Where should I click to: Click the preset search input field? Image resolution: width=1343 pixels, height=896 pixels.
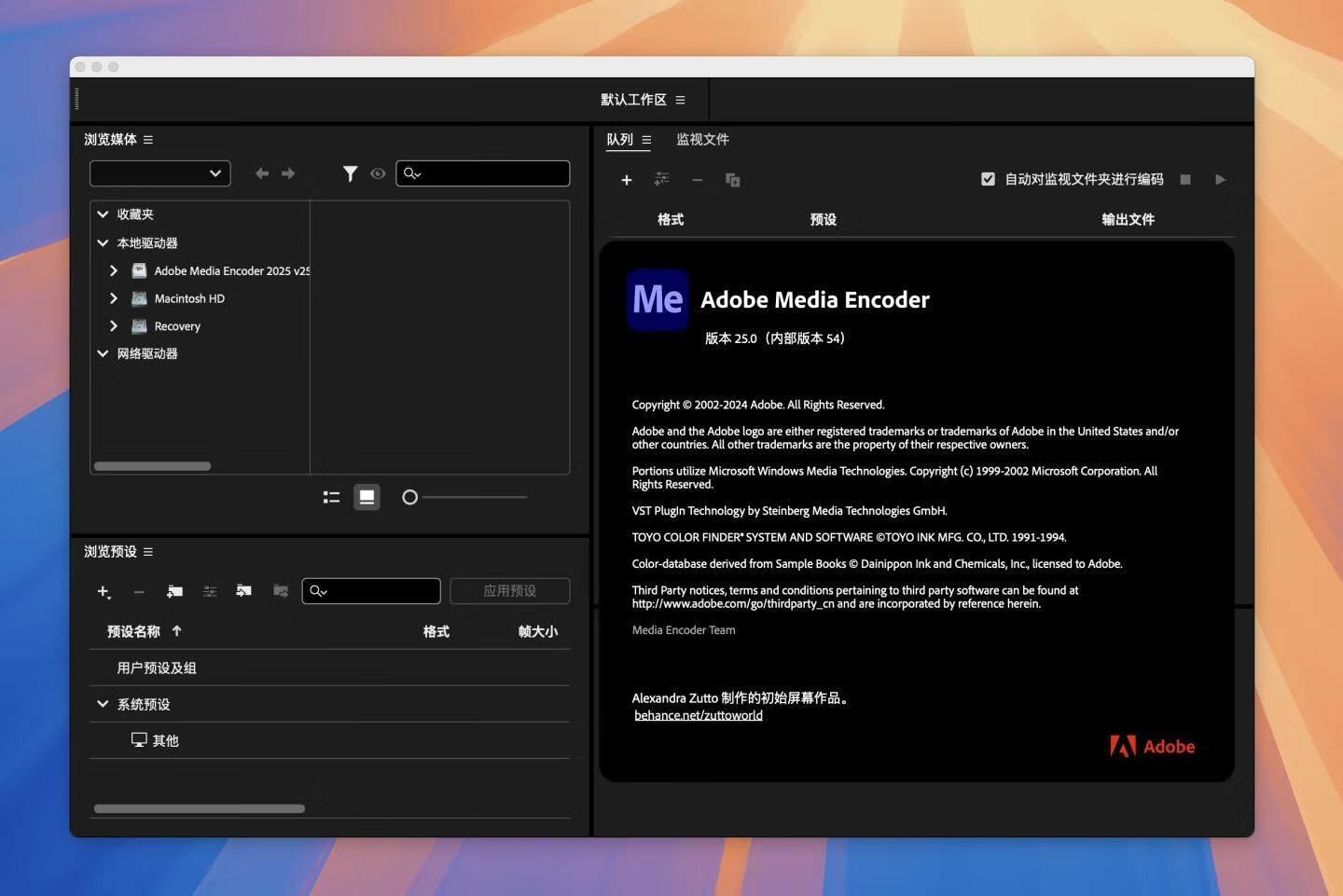[371, 590]
